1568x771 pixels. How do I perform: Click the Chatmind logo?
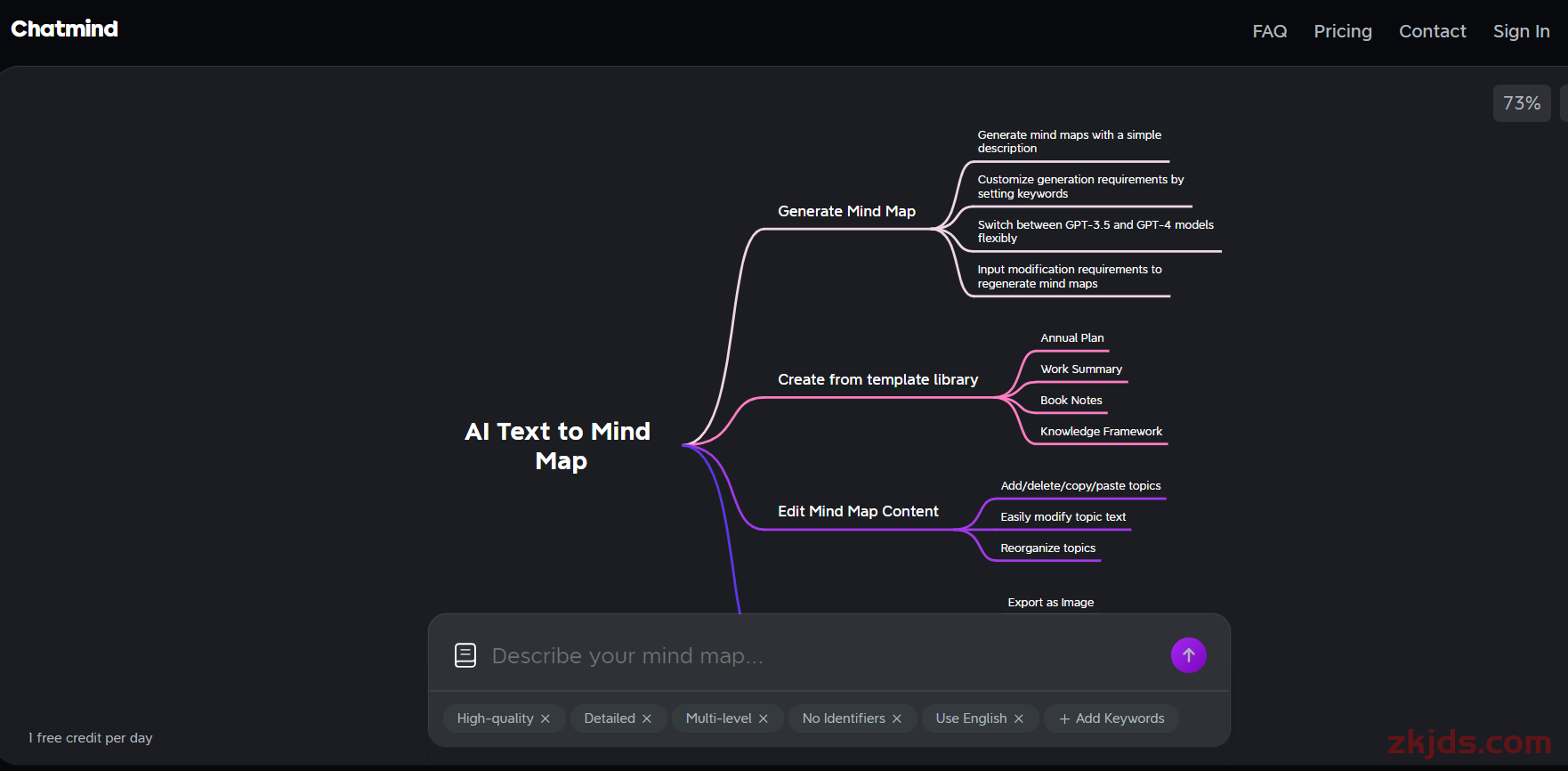click(64, 28)
